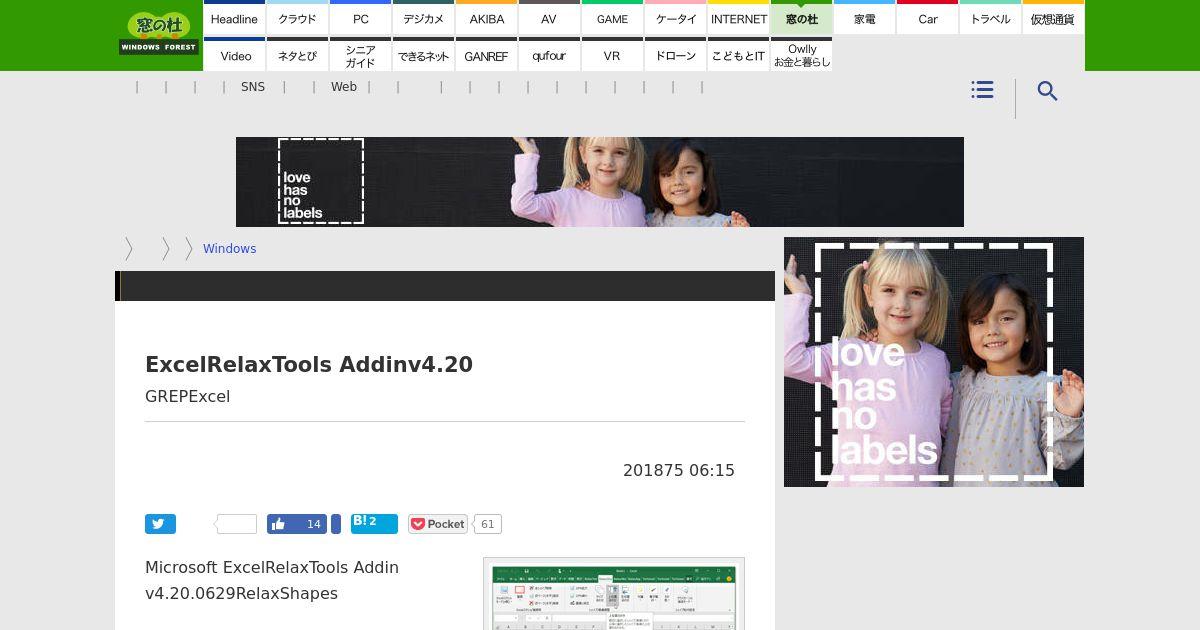
Task: Click the empty tweet count bubble
Action: pos(237,524)
